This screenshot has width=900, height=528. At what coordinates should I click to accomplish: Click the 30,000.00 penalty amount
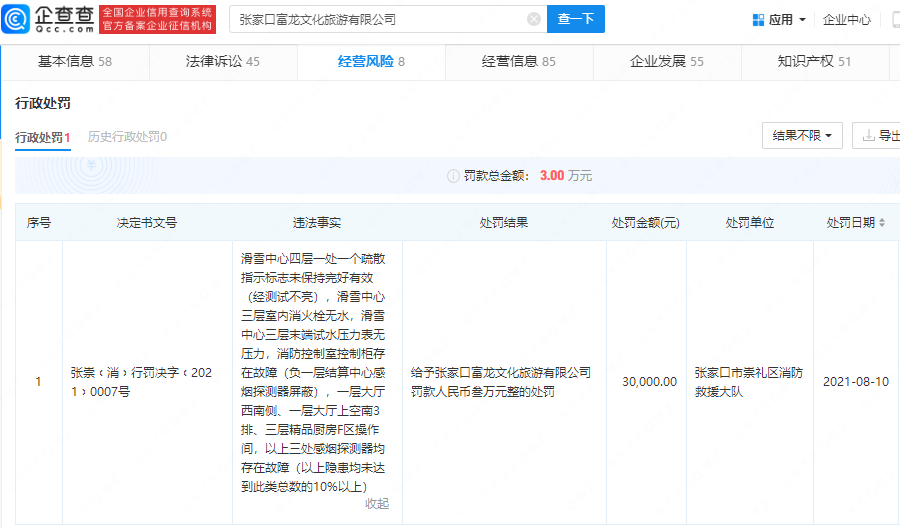pos(649,382)
